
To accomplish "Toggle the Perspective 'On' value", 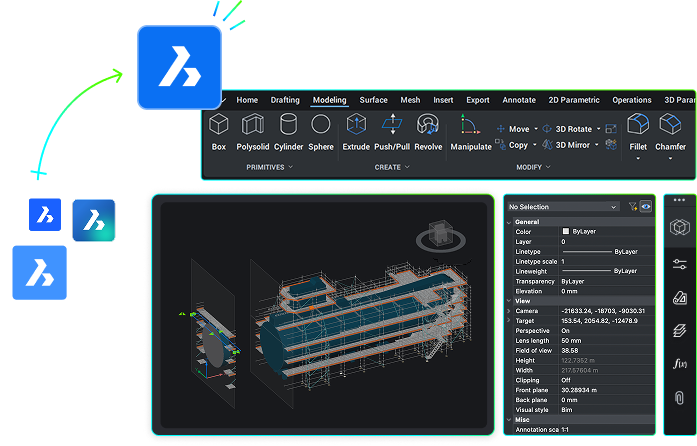I will point(565,331).
